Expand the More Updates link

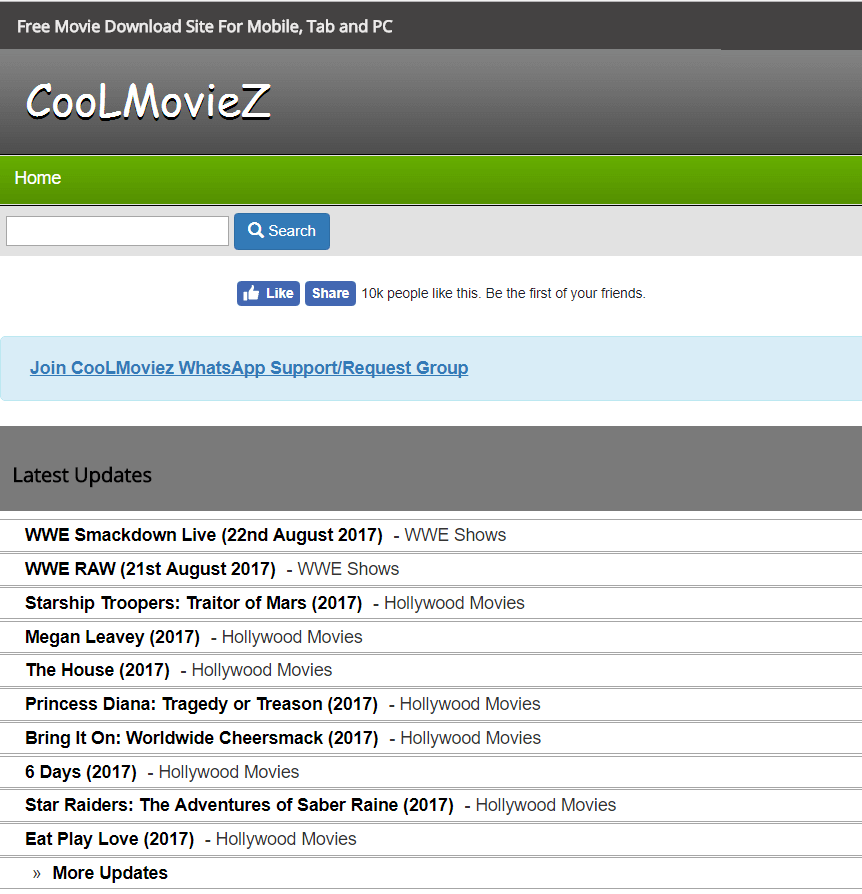coord(110,873)
